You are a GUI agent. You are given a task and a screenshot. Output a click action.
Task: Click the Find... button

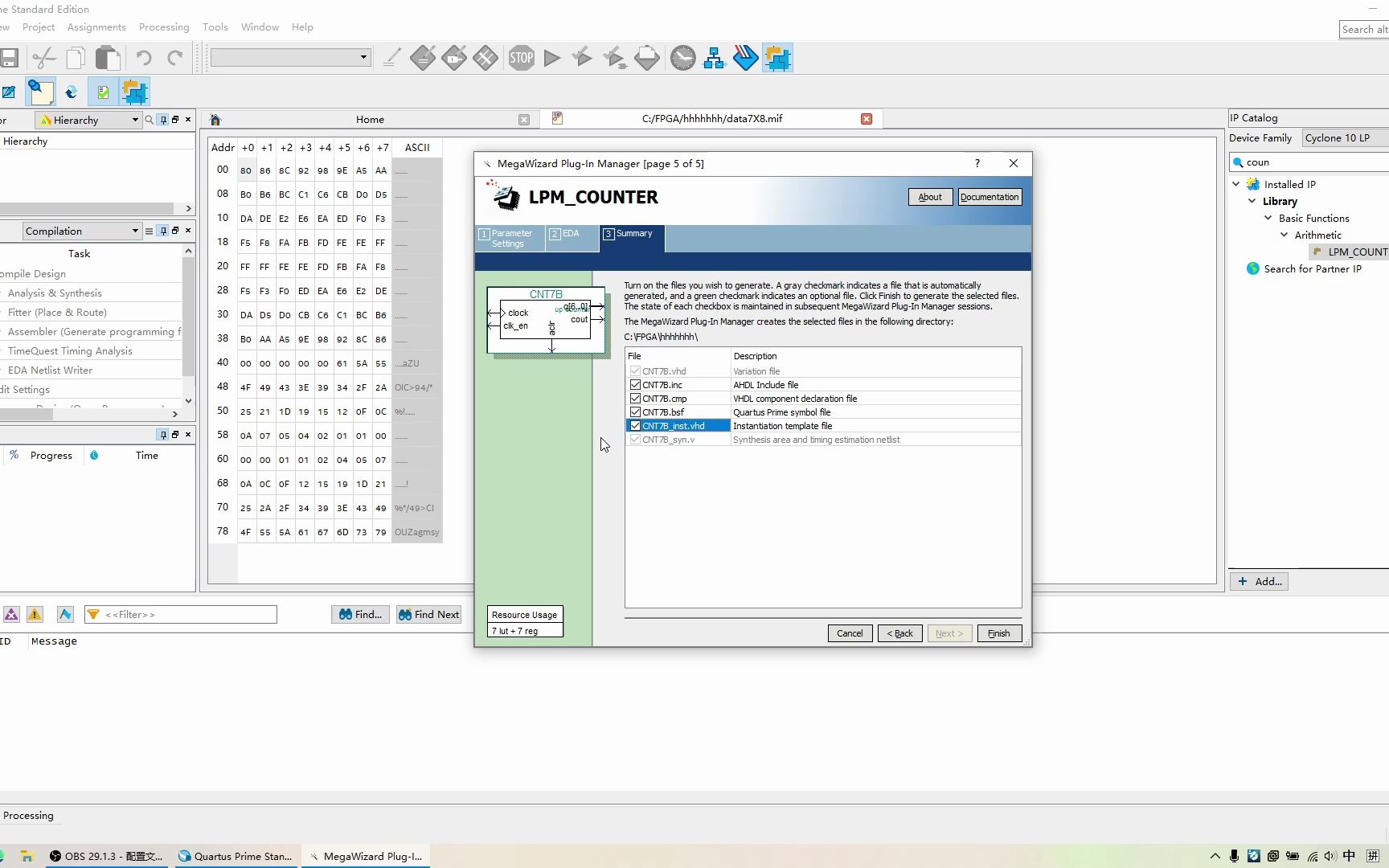pyautogui.click(x=360, y=615)
